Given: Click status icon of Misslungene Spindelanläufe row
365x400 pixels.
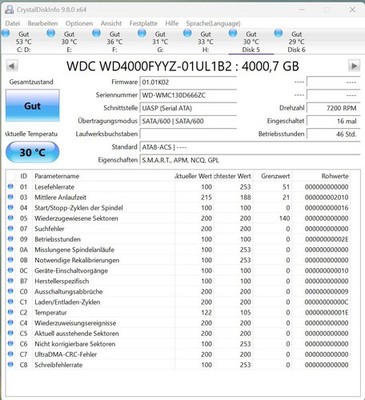Looking at the screenshot, I should [11, 249].
